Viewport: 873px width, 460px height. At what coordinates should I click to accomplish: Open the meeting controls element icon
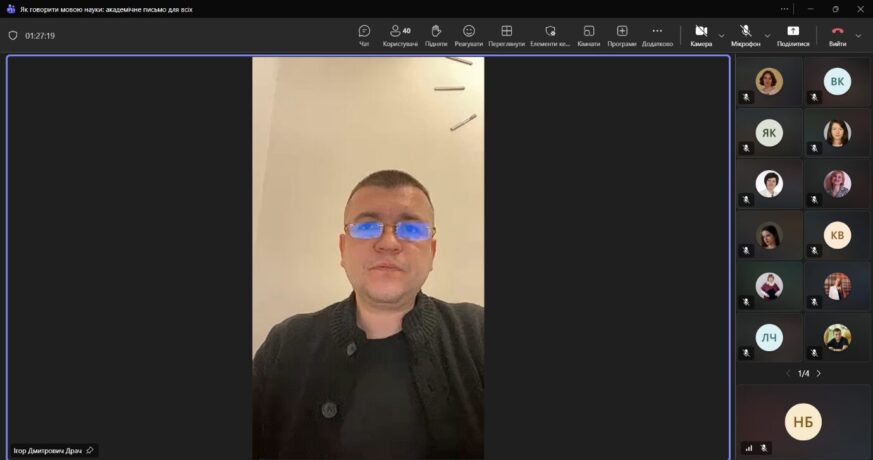(550, 35)
